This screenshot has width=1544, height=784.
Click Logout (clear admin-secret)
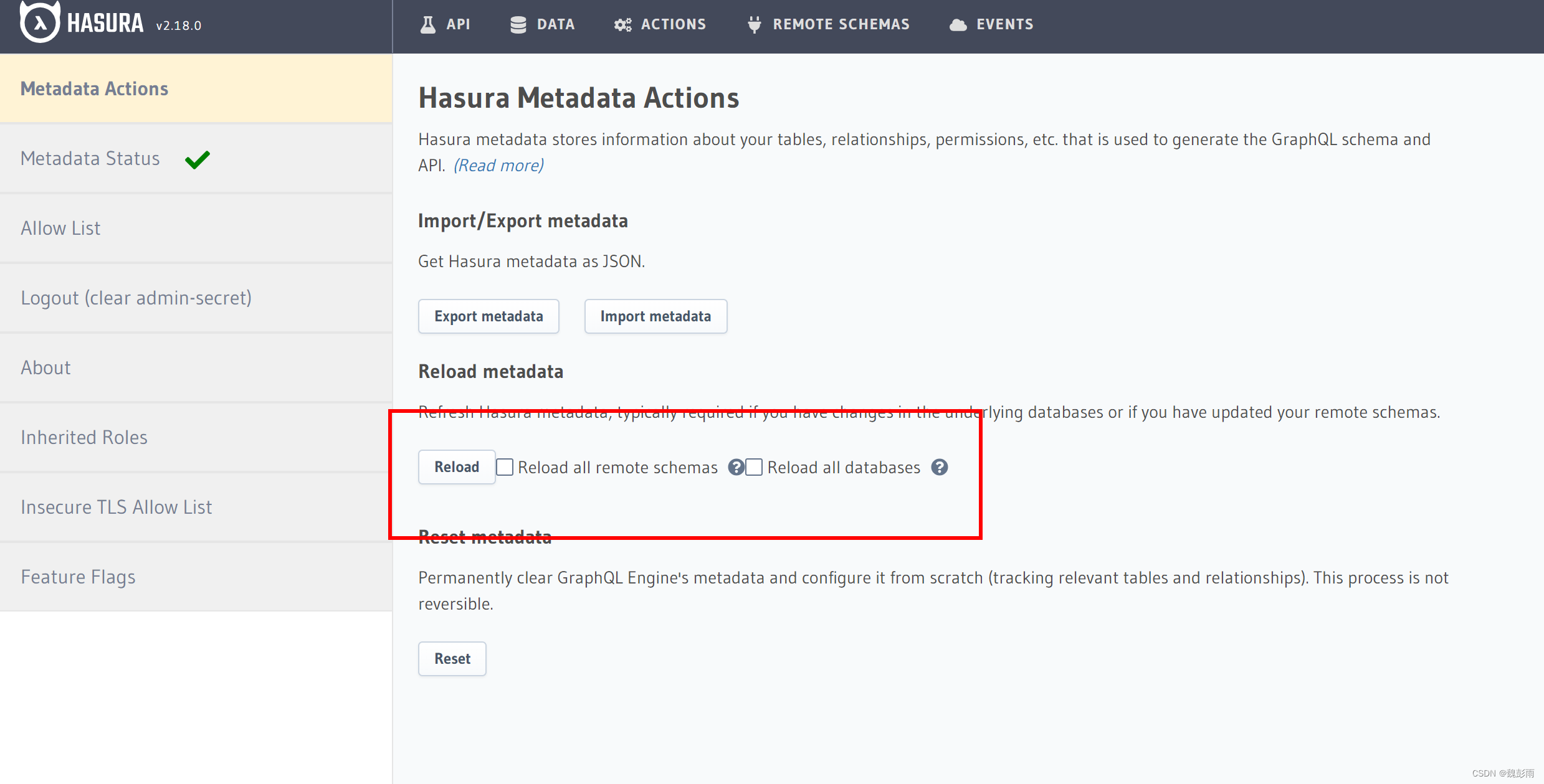[x=136, y=298]
